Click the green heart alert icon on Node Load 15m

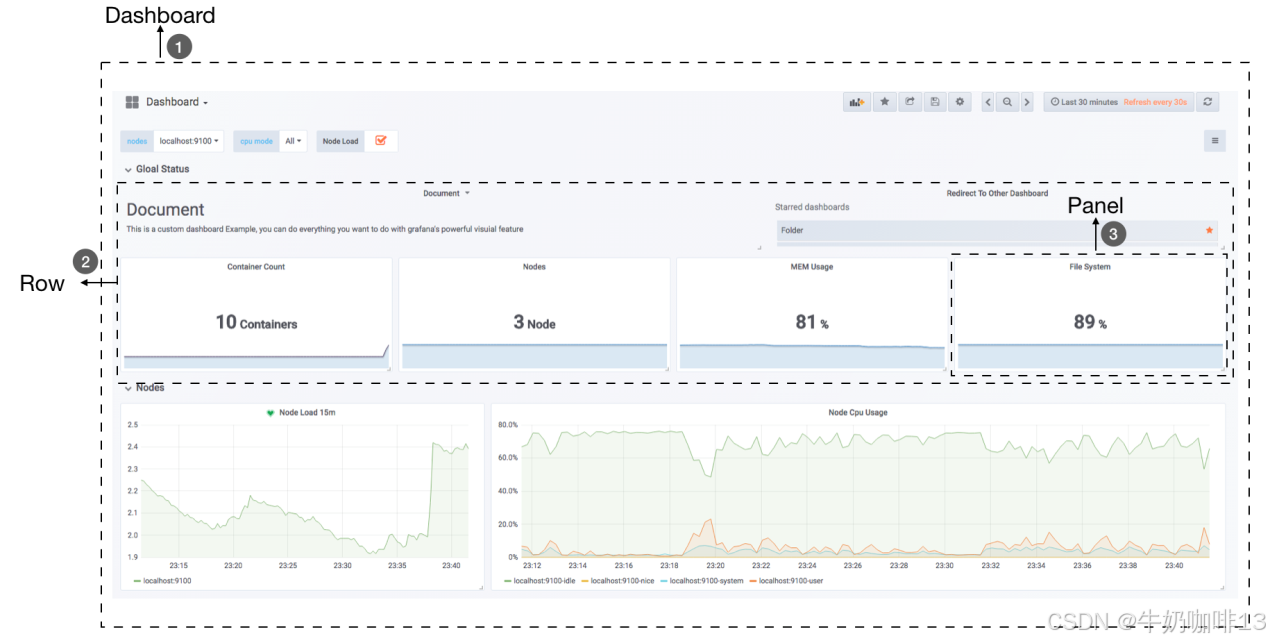point(270,413)
